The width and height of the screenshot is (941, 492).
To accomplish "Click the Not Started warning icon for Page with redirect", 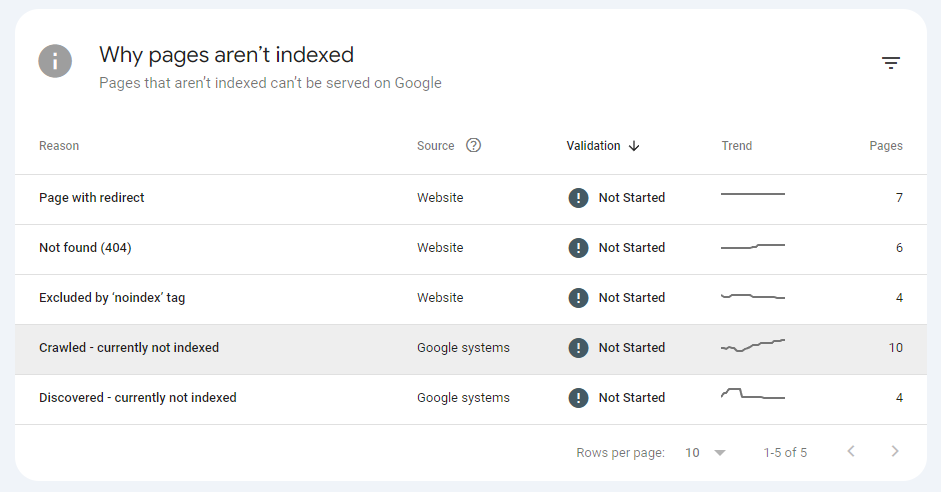I will pos(579,197).
